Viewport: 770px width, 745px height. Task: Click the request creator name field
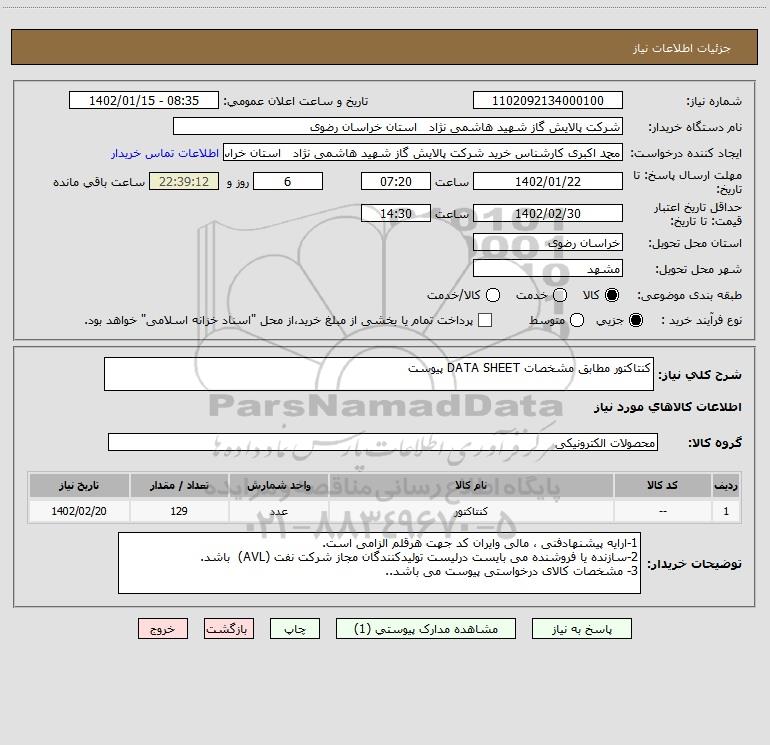tap(423, 153)
